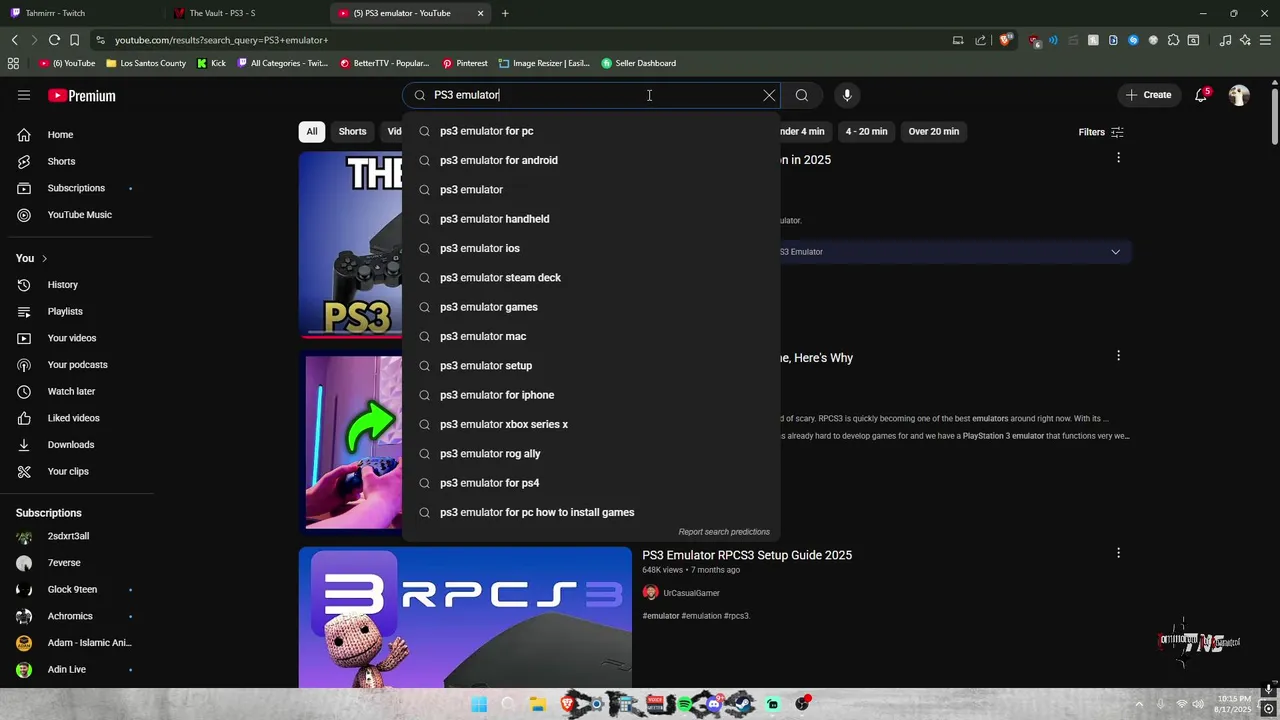Screen dimensions: 1280x720
Task: Choose suggestion ps3 emulator for ps4
Action: tap(590, 483)
